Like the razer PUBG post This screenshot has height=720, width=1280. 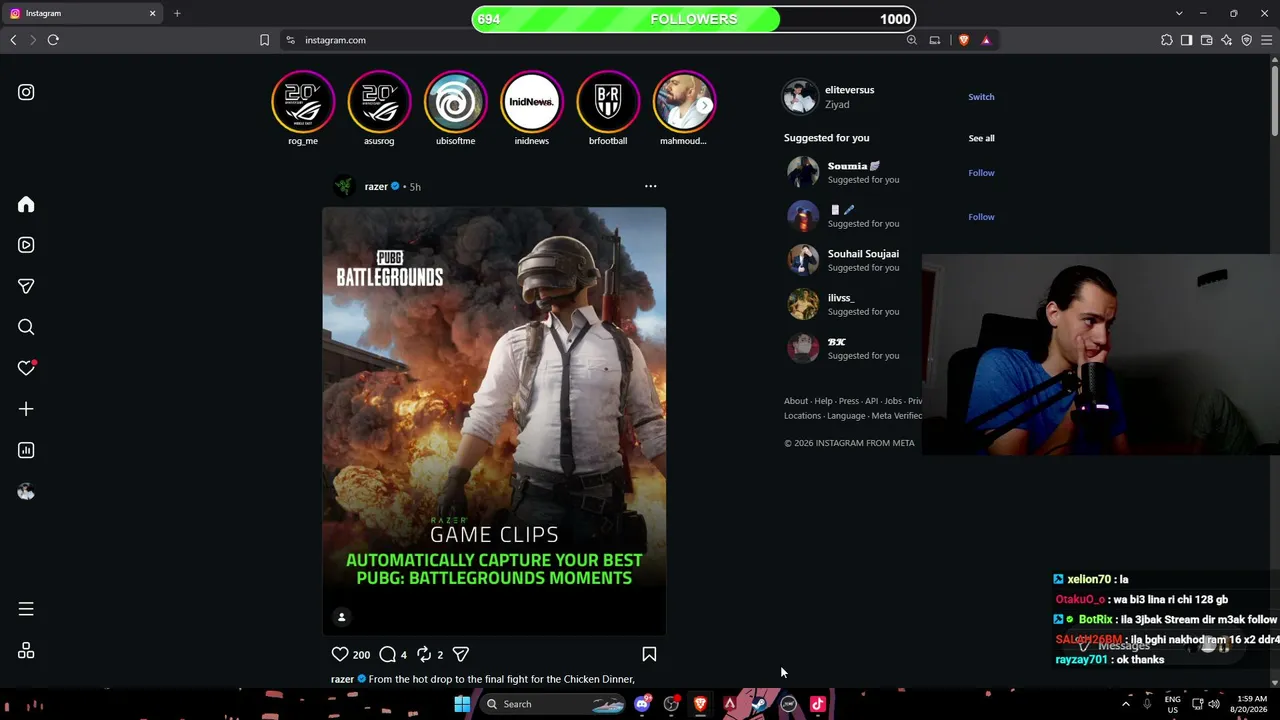tap(340, 654)
